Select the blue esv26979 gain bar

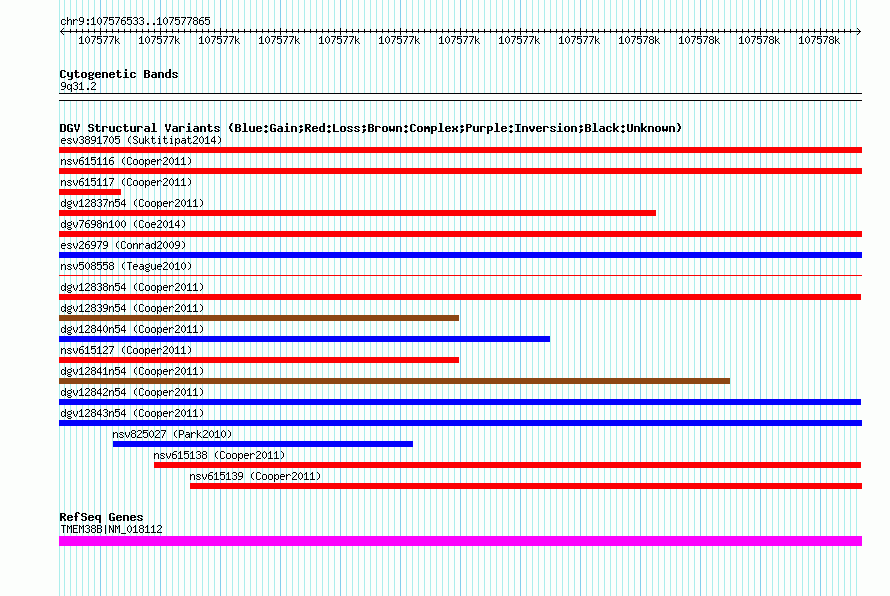coord(460,255)
